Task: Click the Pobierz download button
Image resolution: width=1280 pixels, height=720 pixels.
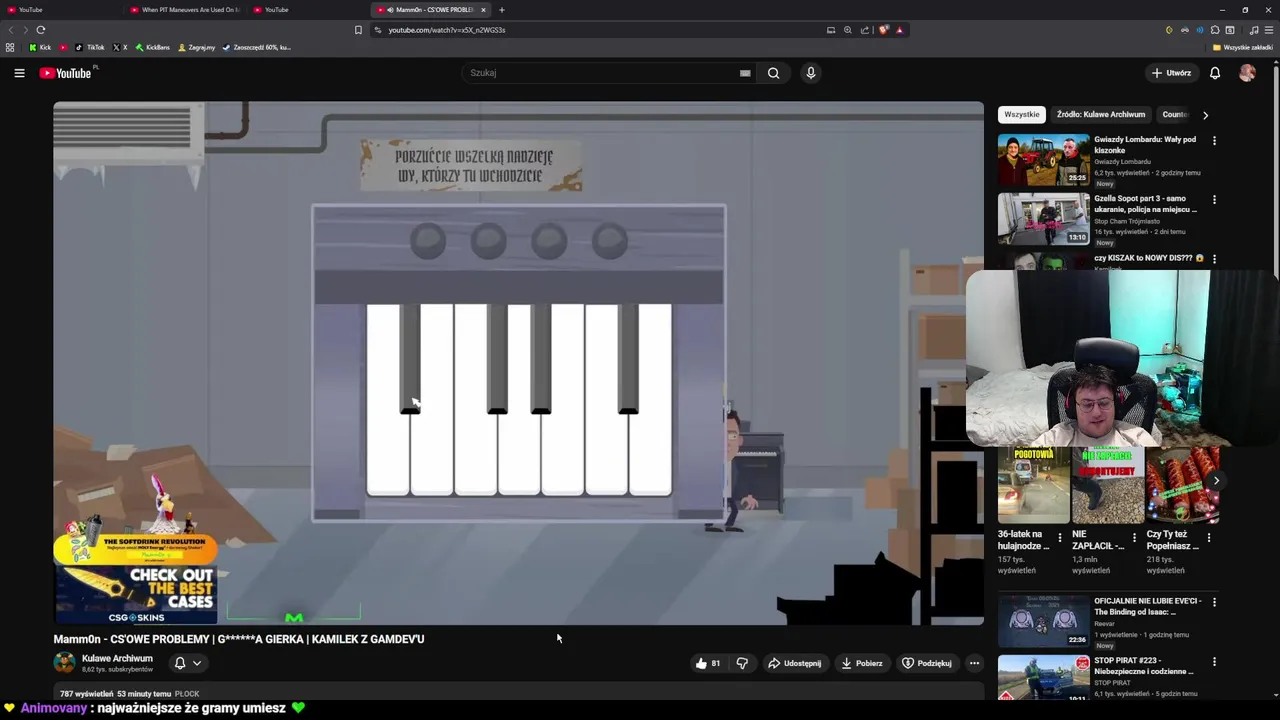Action: [x=862, y=663]
